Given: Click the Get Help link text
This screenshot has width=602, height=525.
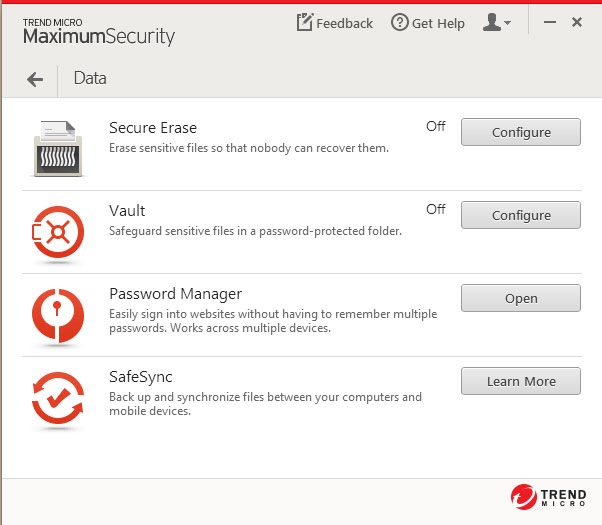Looking at the screenshot, I should pos(438,23).
